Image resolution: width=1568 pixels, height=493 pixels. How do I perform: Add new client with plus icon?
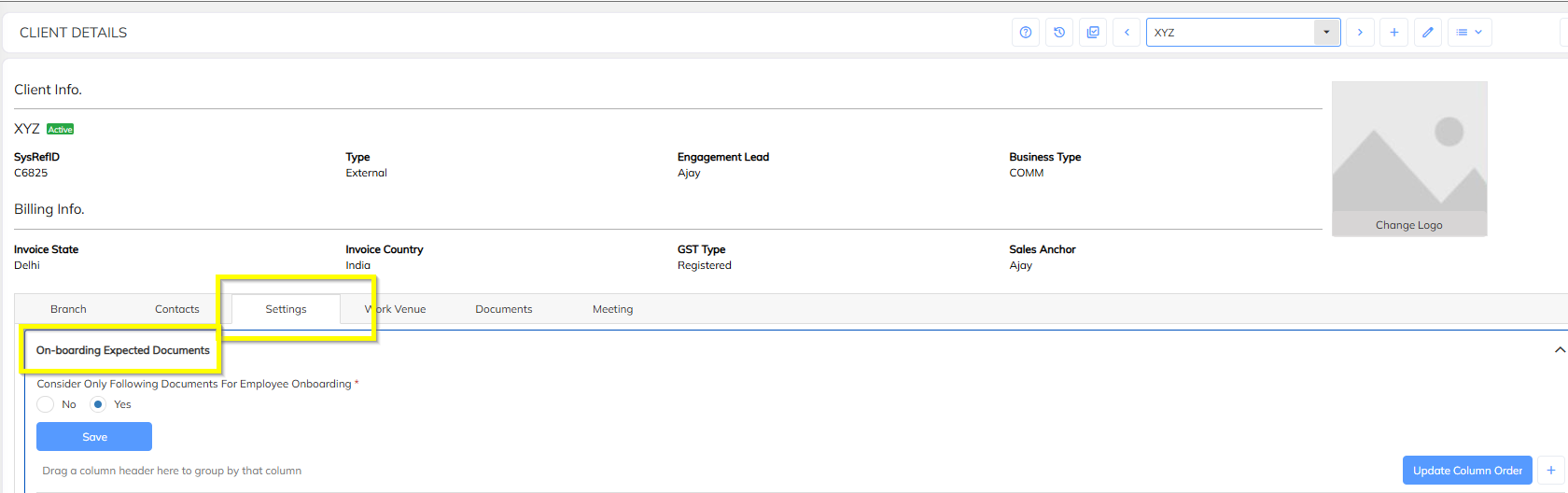tap(1393, 33)
